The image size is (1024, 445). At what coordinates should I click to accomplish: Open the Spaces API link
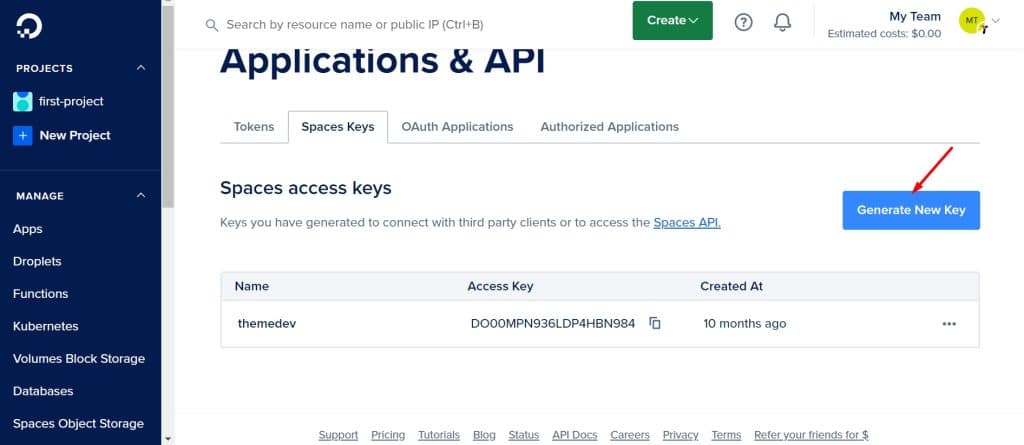(687, 222)
